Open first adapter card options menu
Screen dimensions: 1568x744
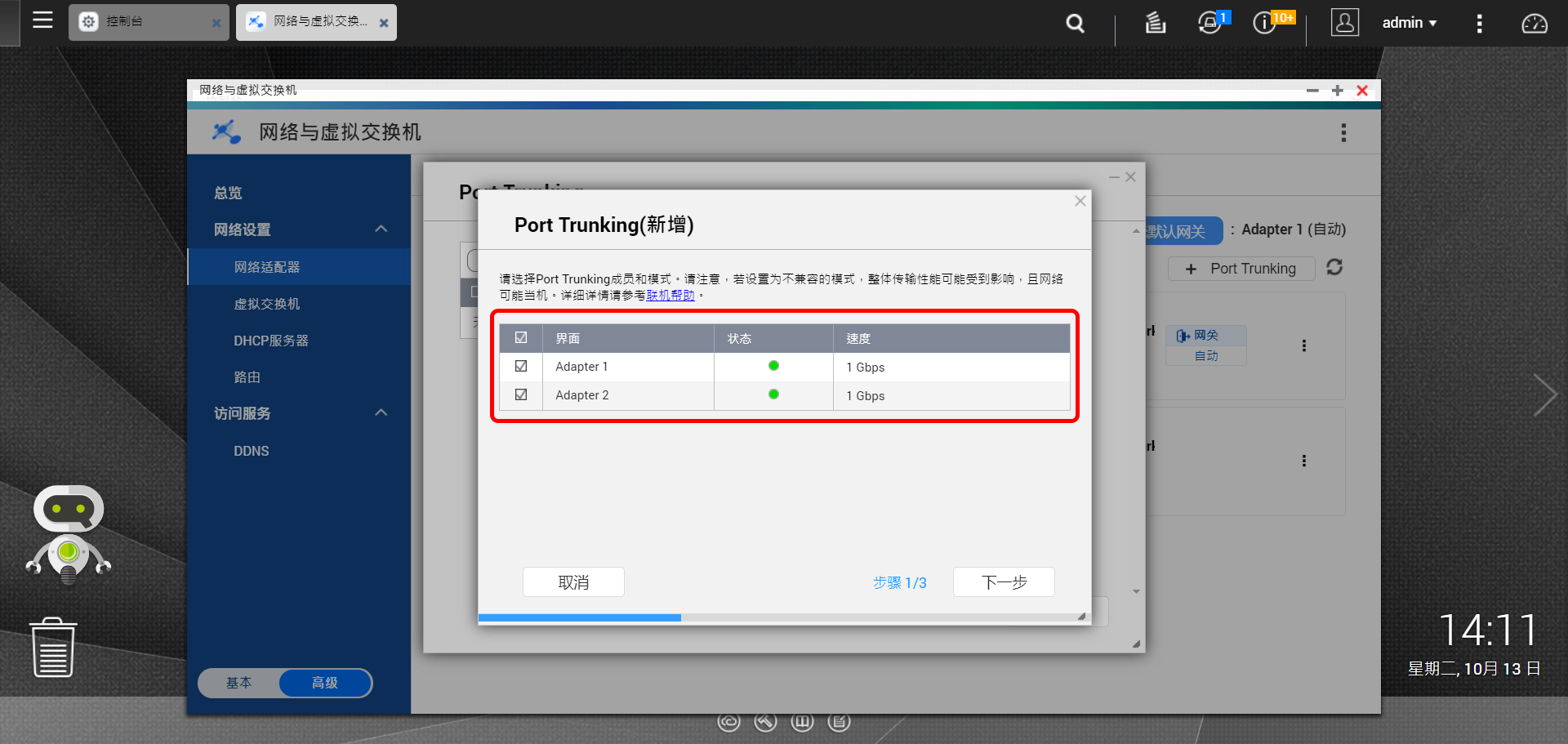(1304, 345)
